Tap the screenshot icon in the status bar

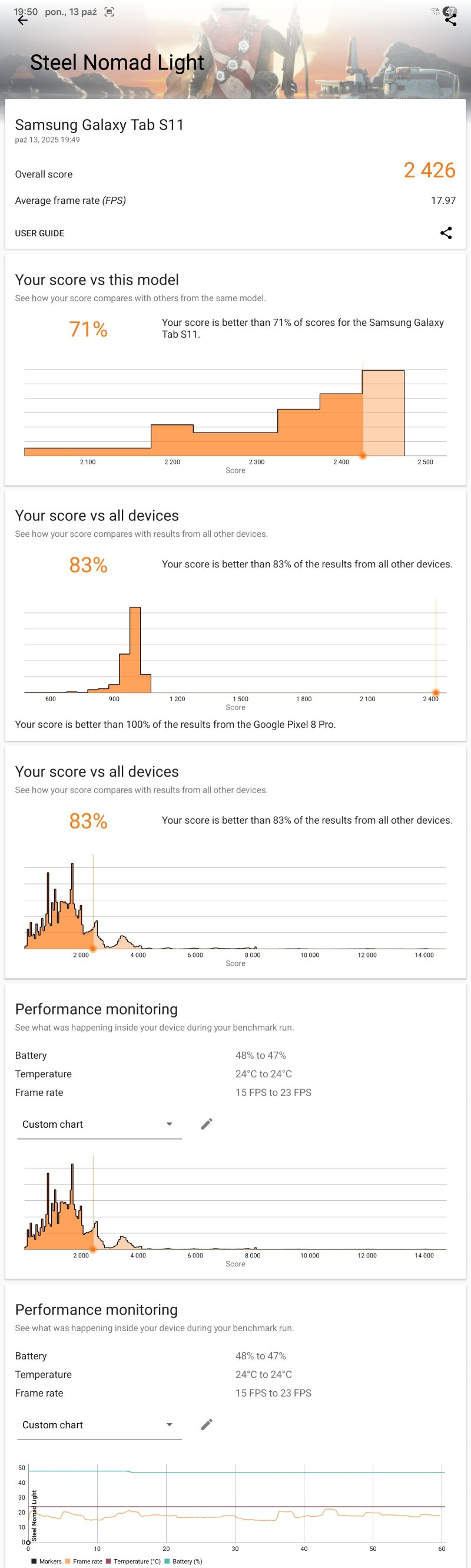coord(110,12)
